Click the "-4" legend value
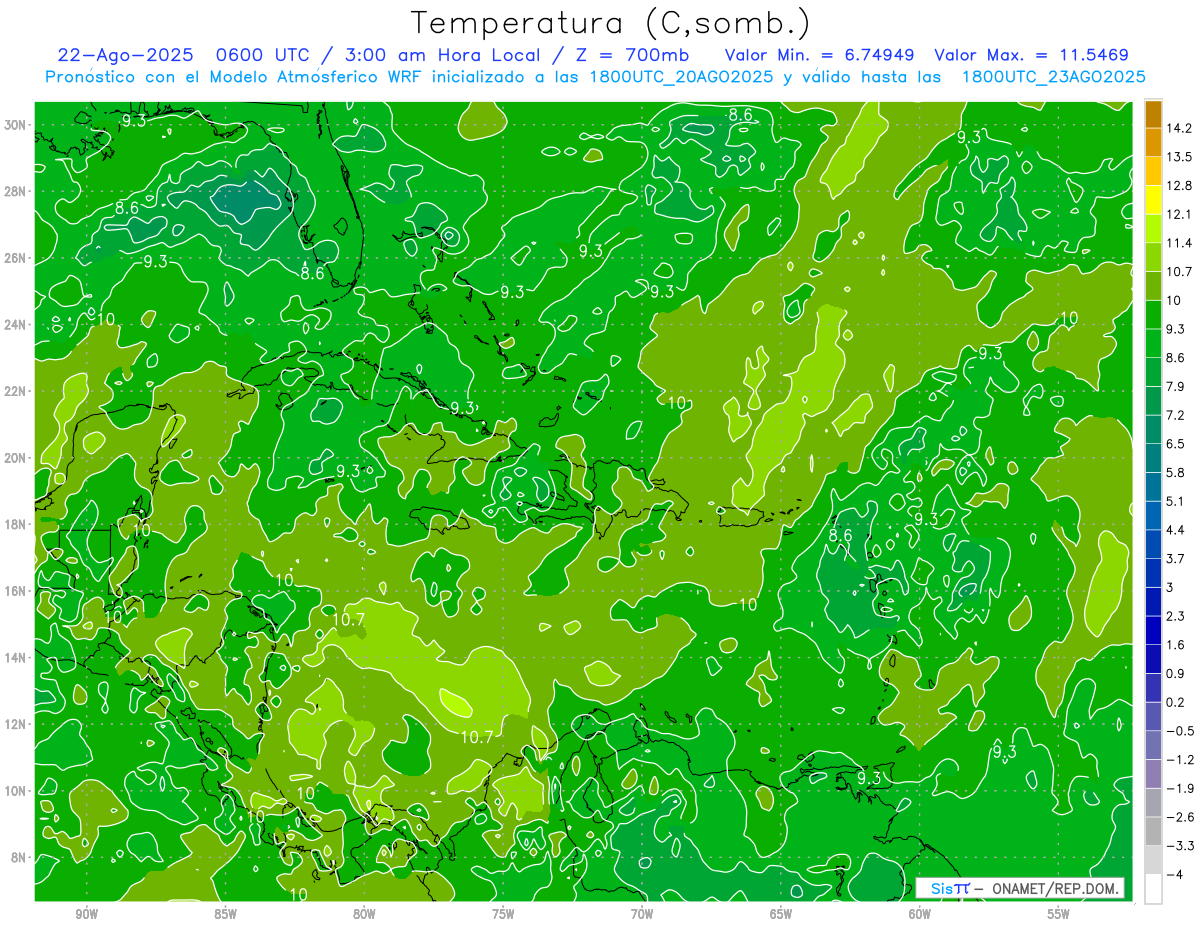 [1175, 874]
